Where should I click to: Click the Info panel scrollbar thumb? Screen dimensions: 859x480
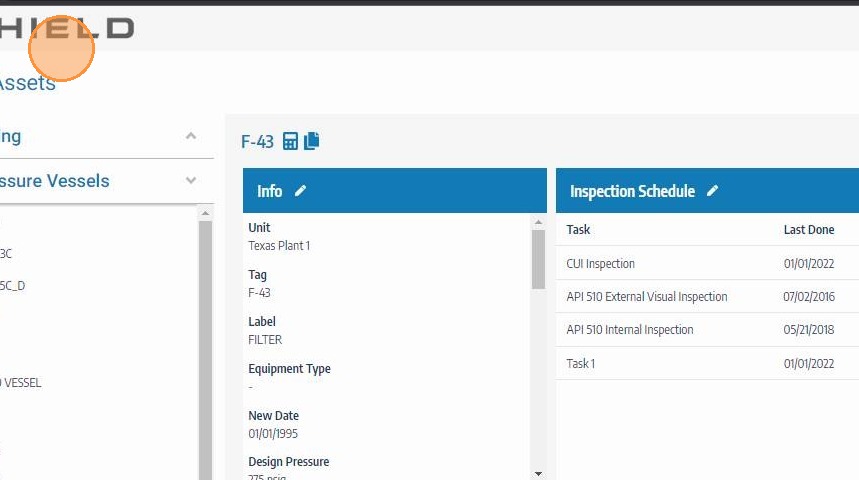coord(539,259)
